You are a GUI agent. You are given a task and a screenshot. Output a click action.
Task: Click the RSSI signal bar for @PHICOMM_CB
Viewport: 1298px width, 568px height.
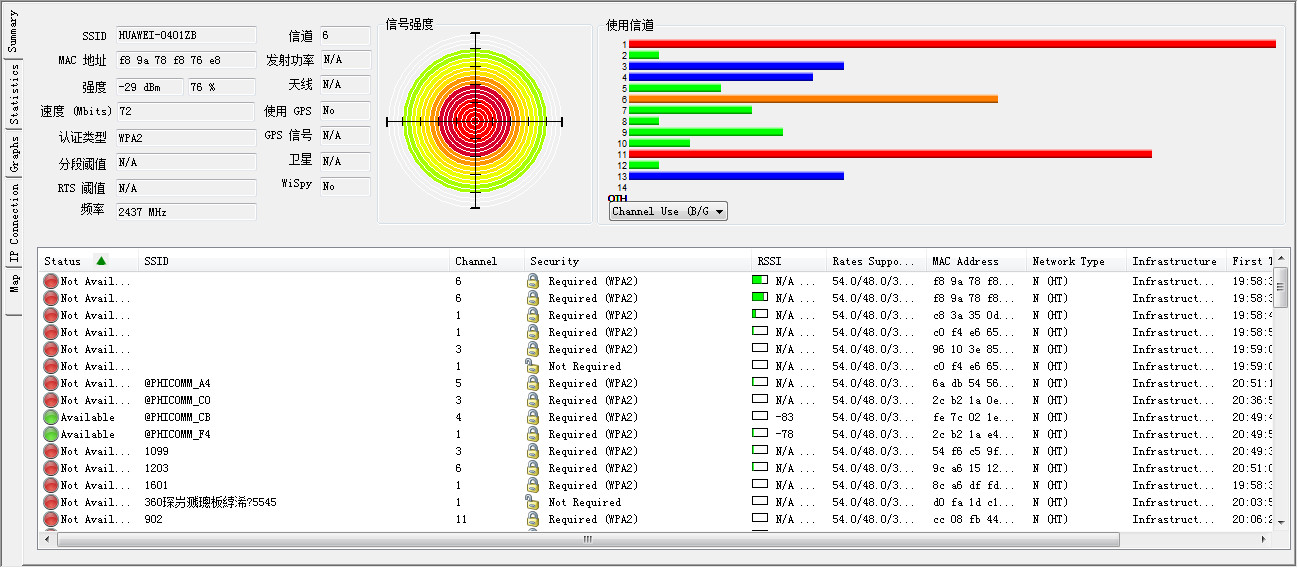[x=759, y=417]
